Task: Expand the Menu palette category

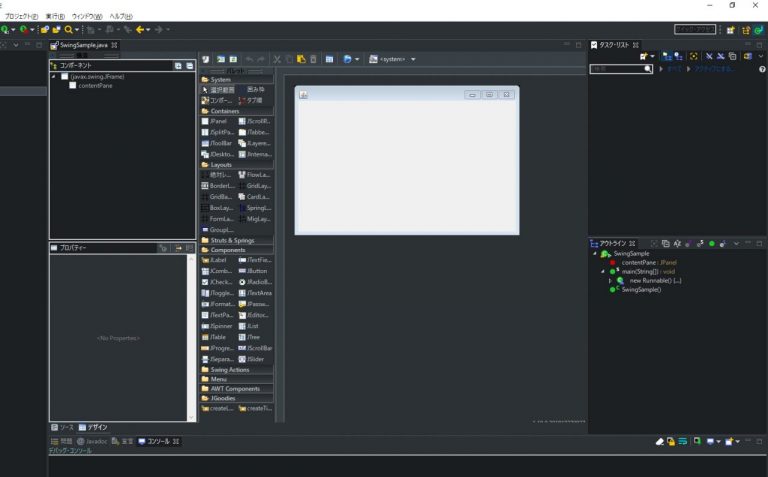Action: point(237,379)
